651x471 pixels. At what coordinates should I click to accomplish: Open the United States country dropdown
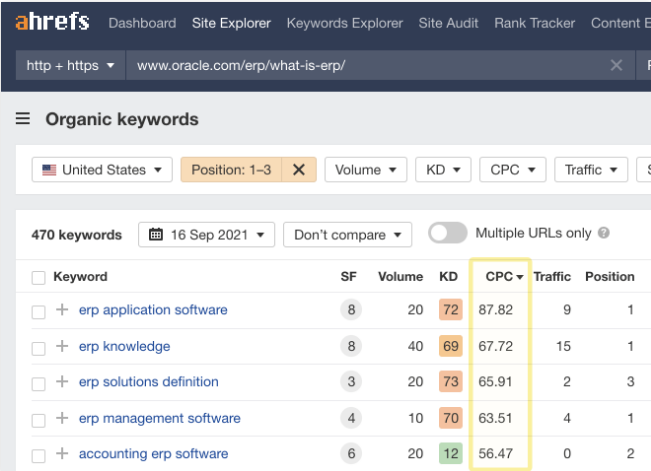pos(102,169)
